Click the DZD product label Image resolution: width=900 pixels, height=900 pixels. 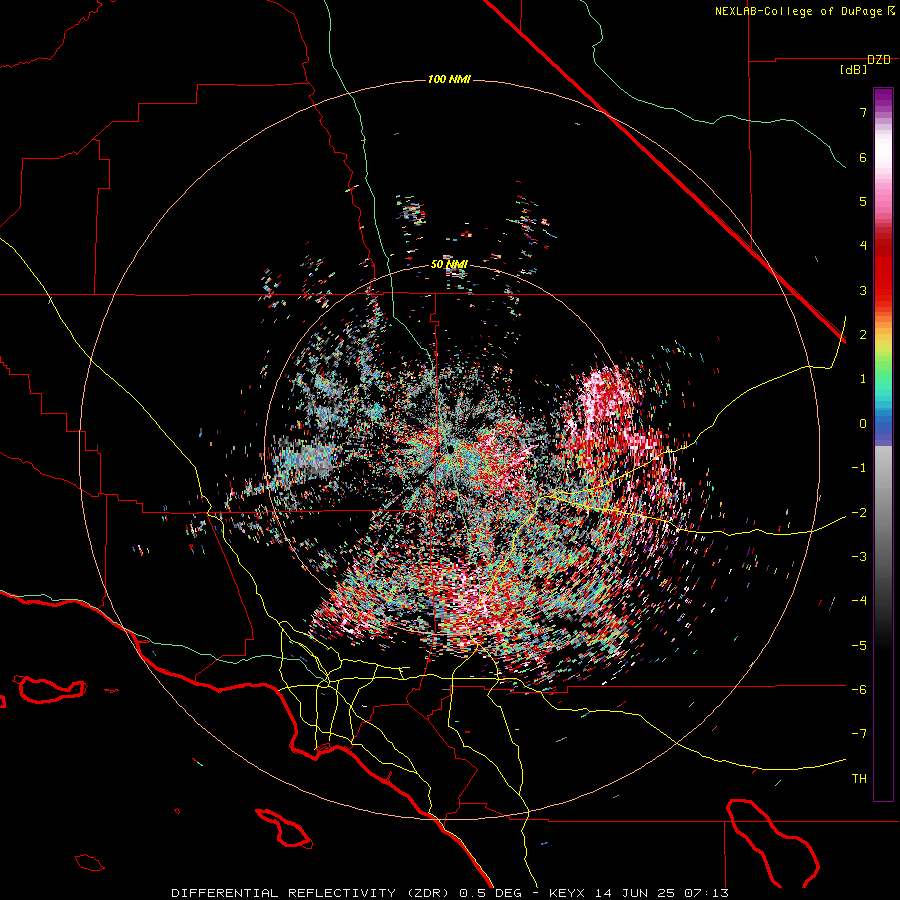click(x=878, y=60)
